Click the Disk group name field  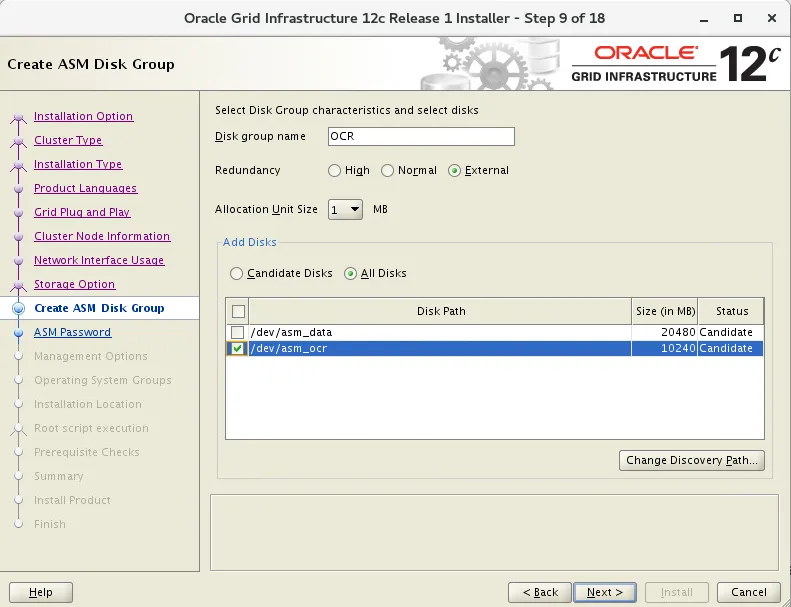coord(421,136)
